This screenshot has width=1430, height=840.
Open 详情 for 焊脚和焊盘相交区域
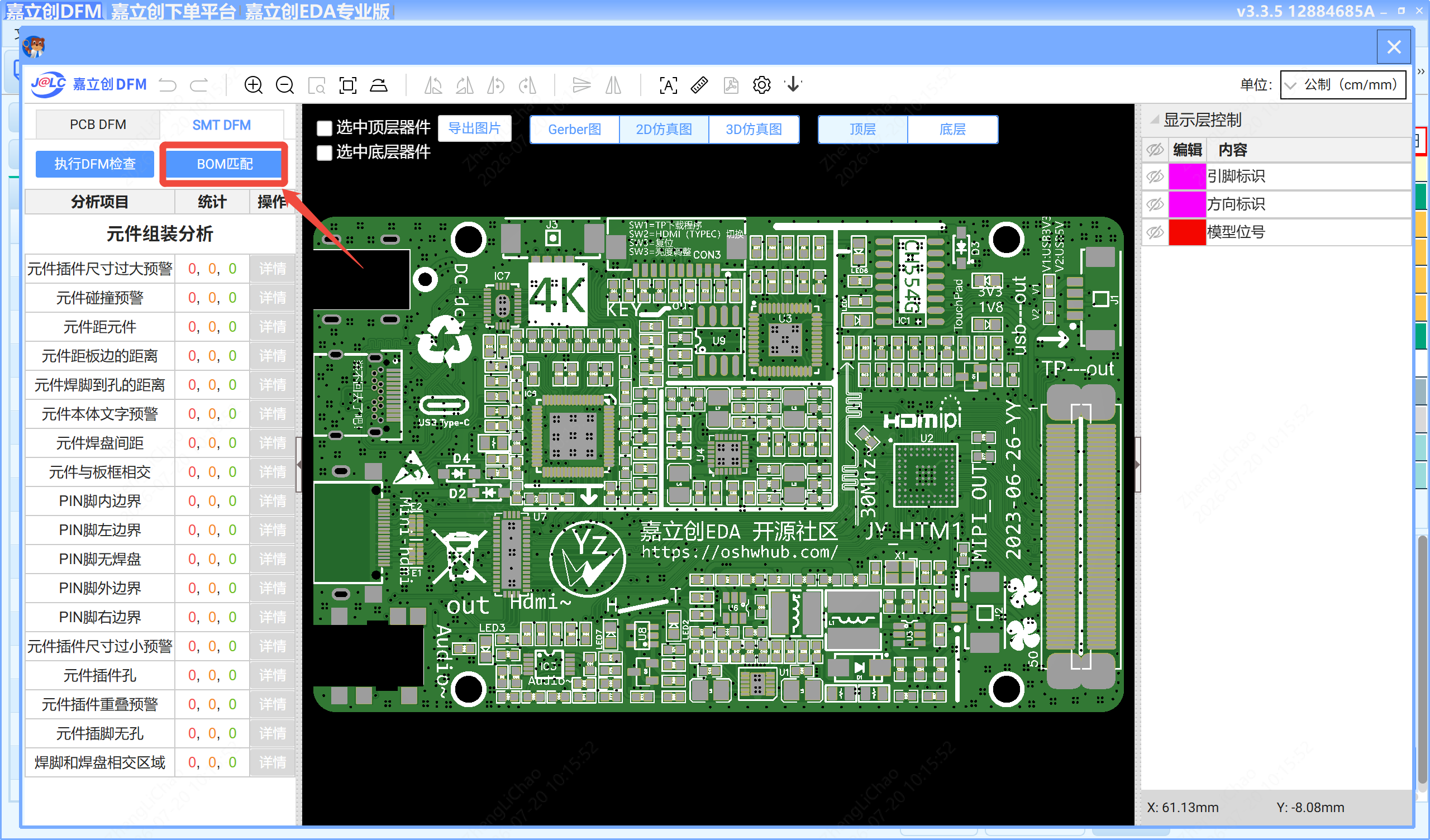[x=273, y=762]
